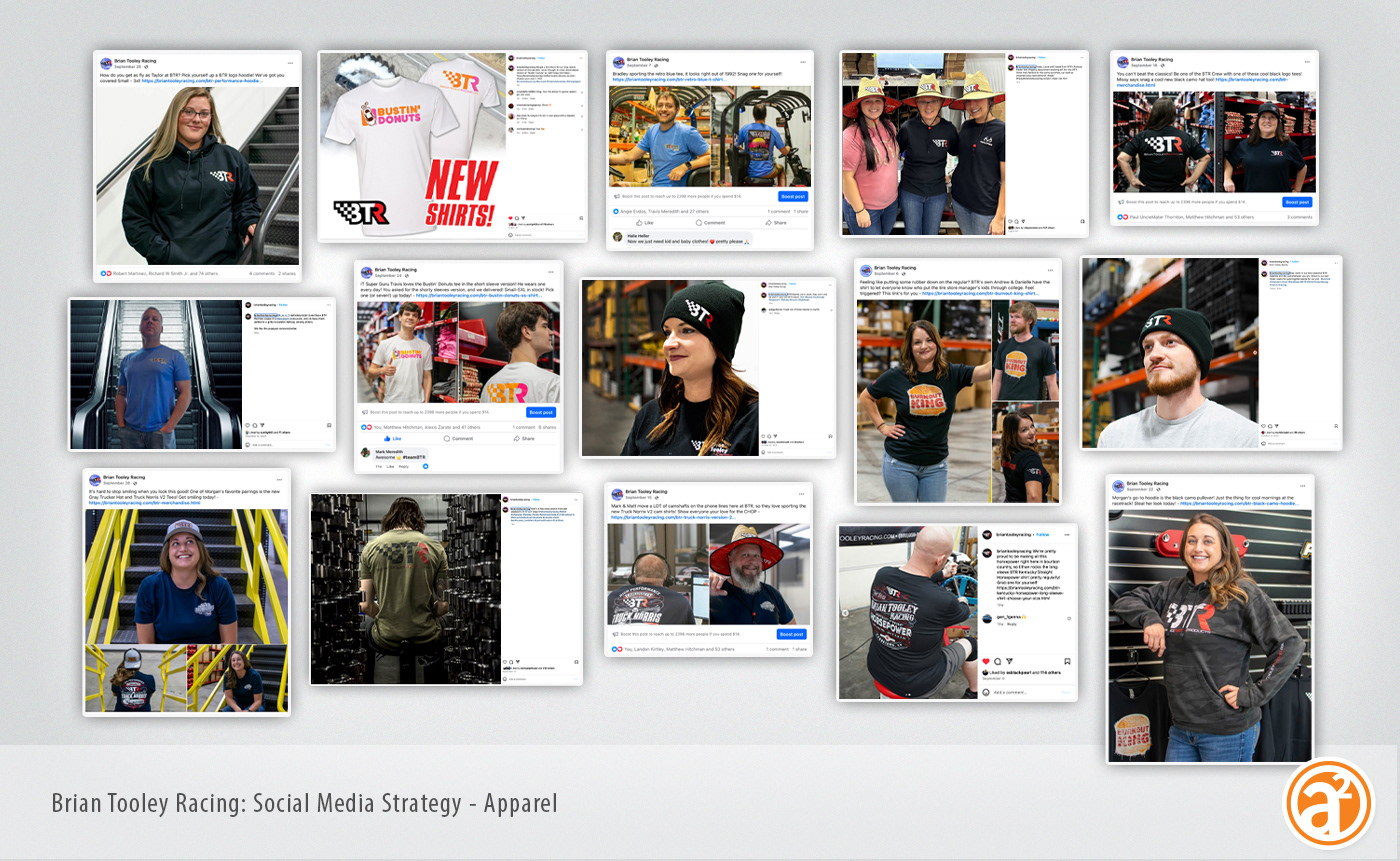
Task: Click the Add a comment field on the Kentucky Horsepower post
Action: point(1020,692)
